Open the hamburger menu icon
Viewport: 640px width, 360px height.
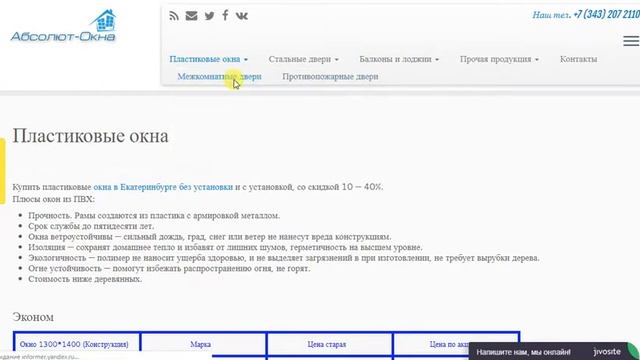coord(631,41)
